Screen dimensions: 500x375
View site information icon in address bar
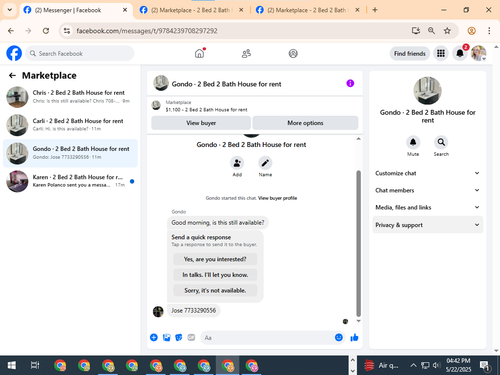[x=67, y=31]
